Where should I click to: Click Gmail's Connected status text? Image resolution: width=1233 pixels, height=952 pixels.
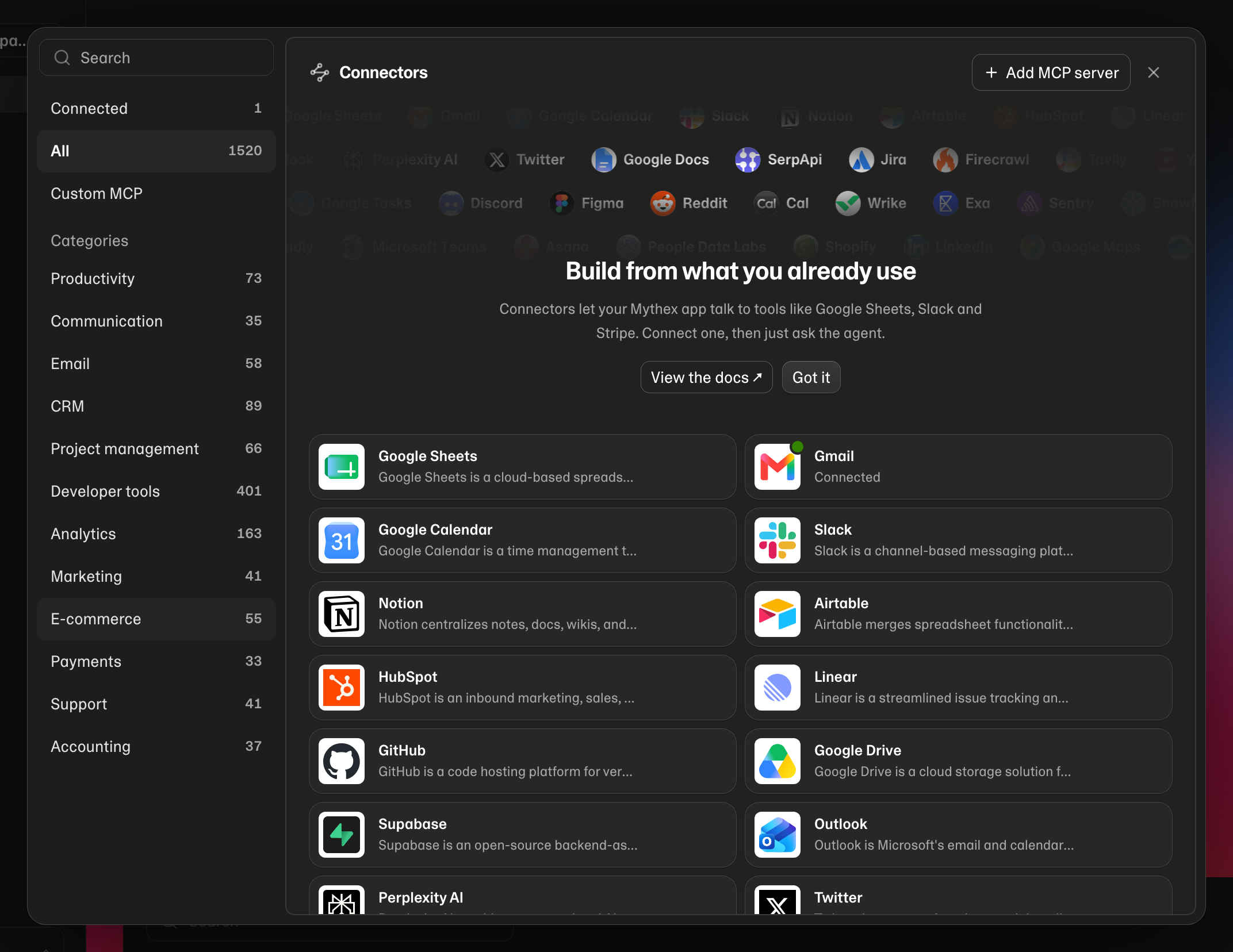(847, 477)
